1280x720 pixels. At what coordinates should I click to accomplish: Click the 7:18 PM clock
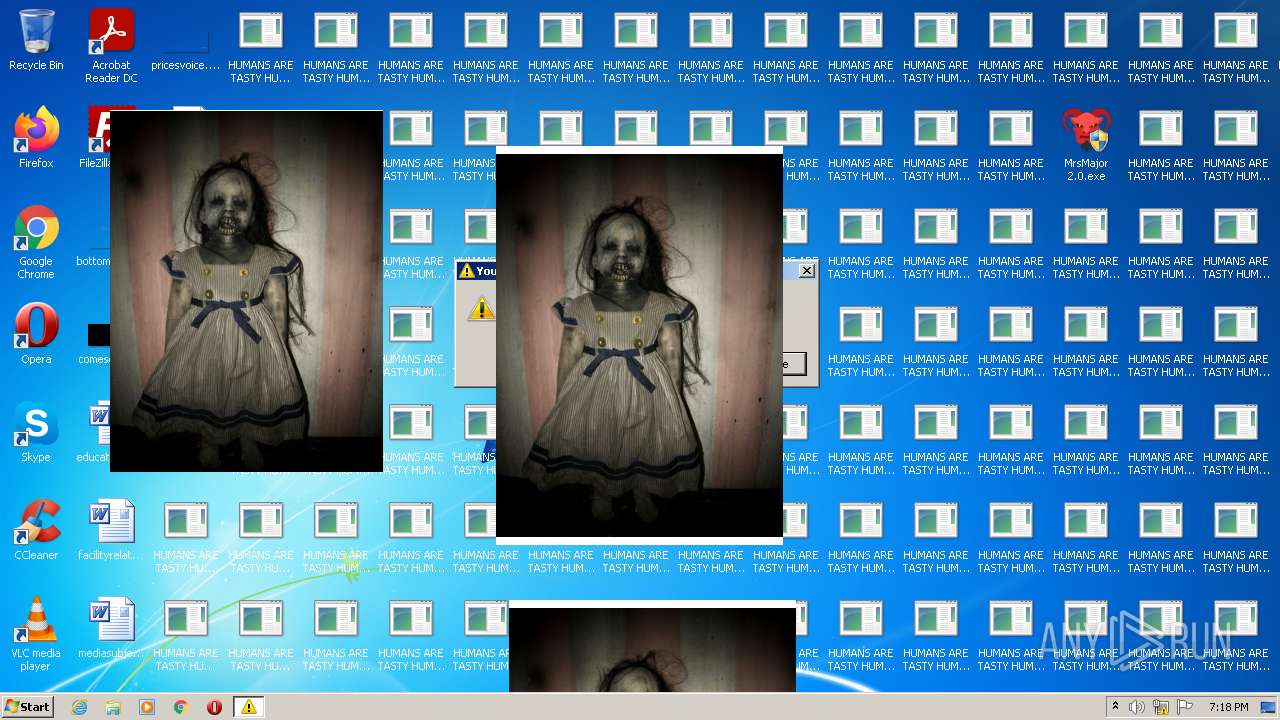1228,707
